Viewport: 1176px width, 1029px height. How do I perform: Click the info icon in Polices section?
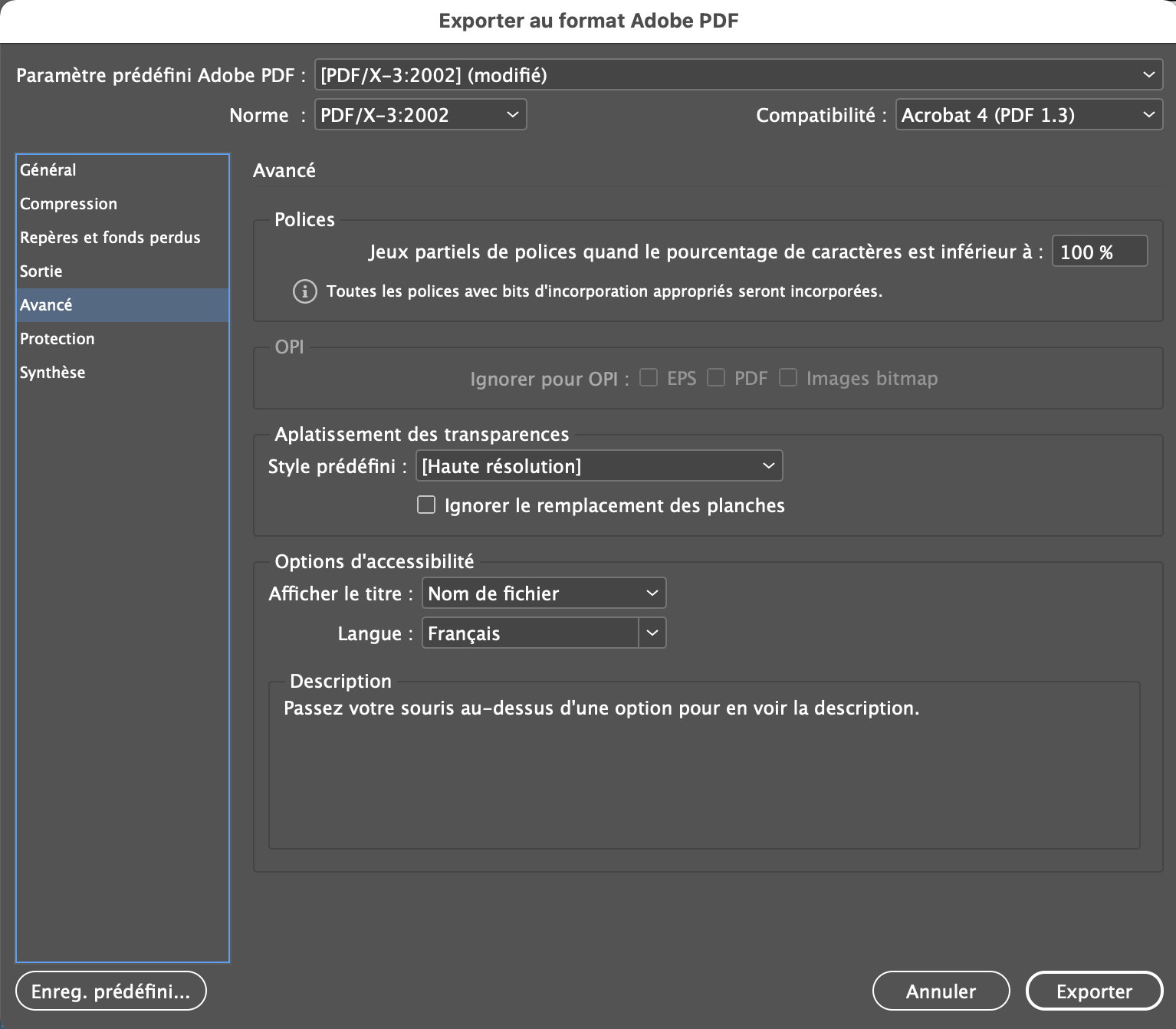304,291
